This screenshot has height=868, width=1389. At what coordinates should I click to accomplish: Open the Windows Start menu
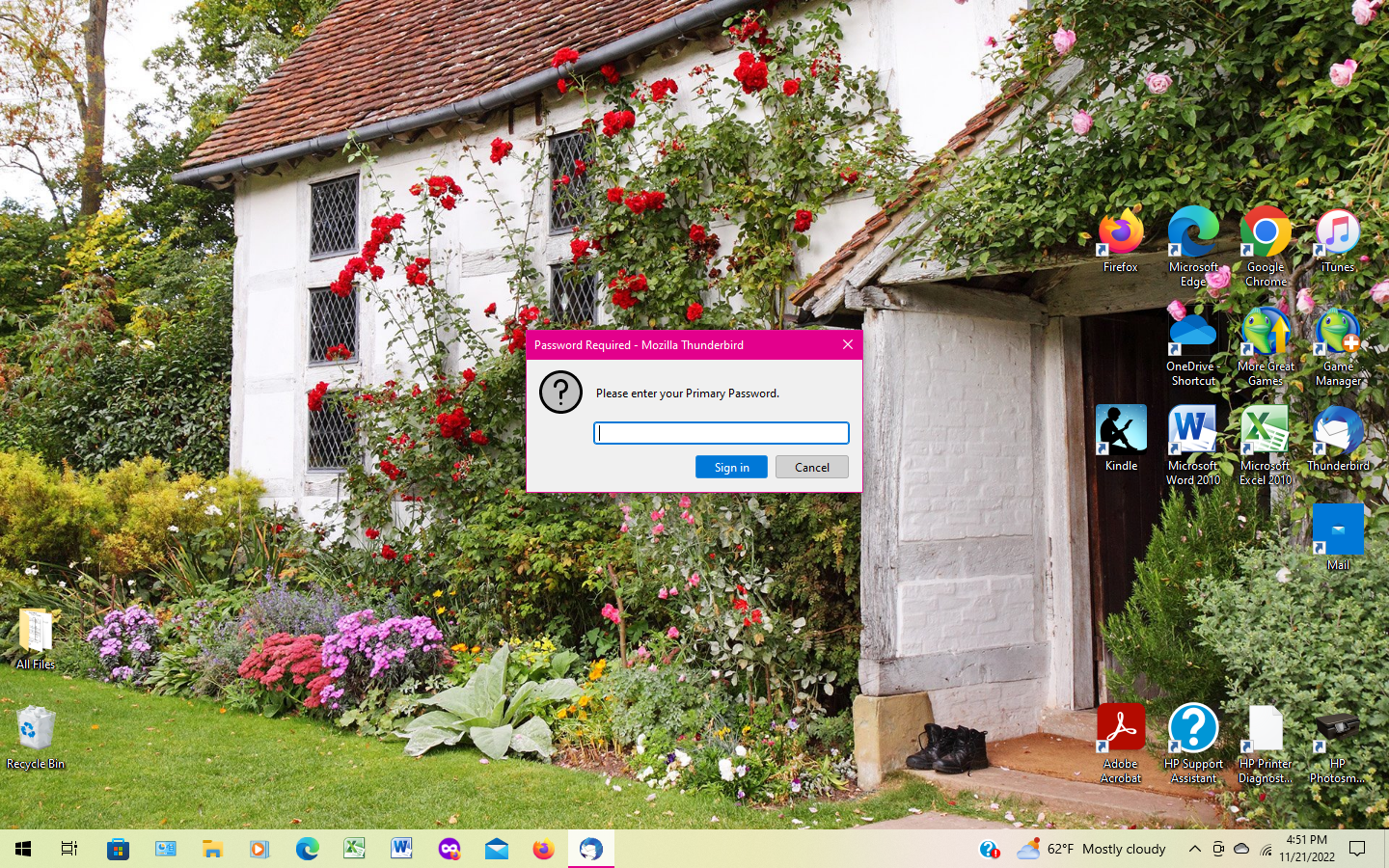(23, 849)
